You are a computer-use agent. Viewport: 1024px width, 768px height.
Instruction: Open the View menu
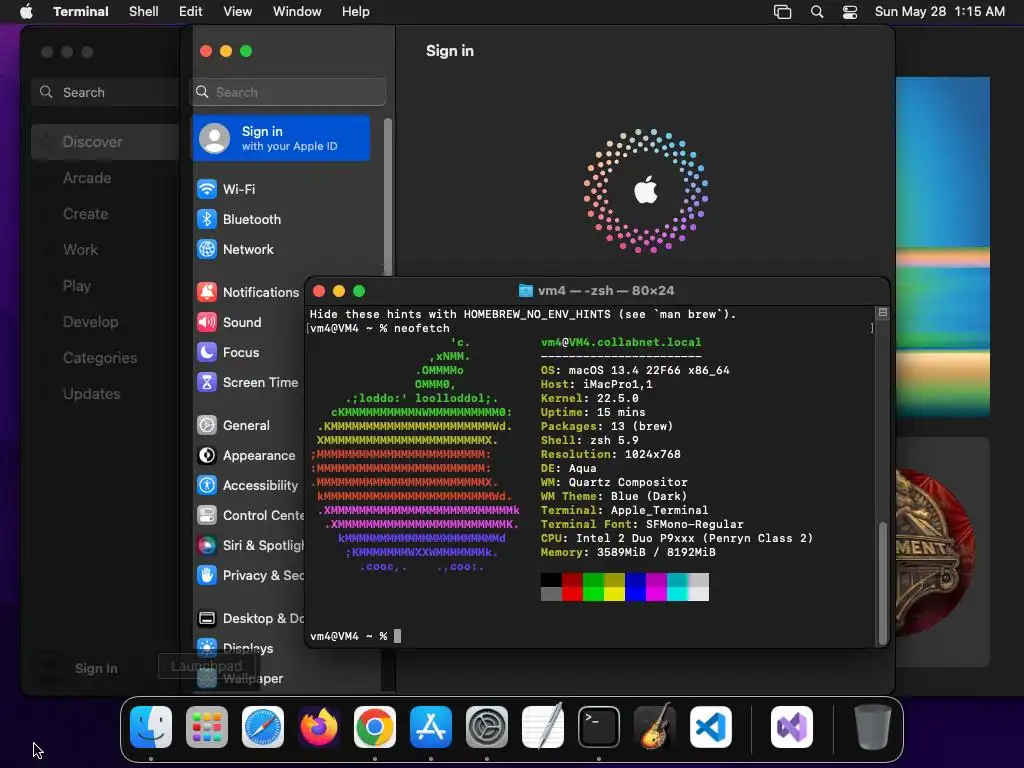pyautogui.click(x=238, y=11)
